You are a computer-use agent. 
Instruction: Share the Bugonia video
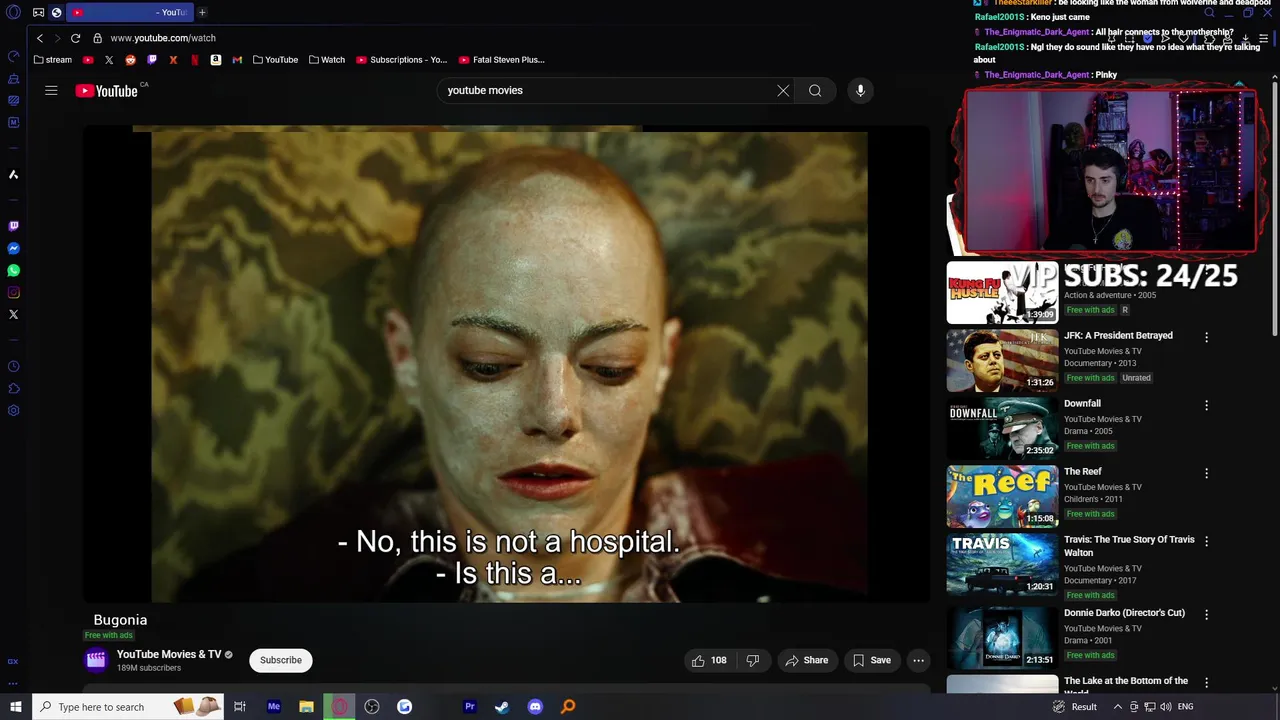pos(806,660)
